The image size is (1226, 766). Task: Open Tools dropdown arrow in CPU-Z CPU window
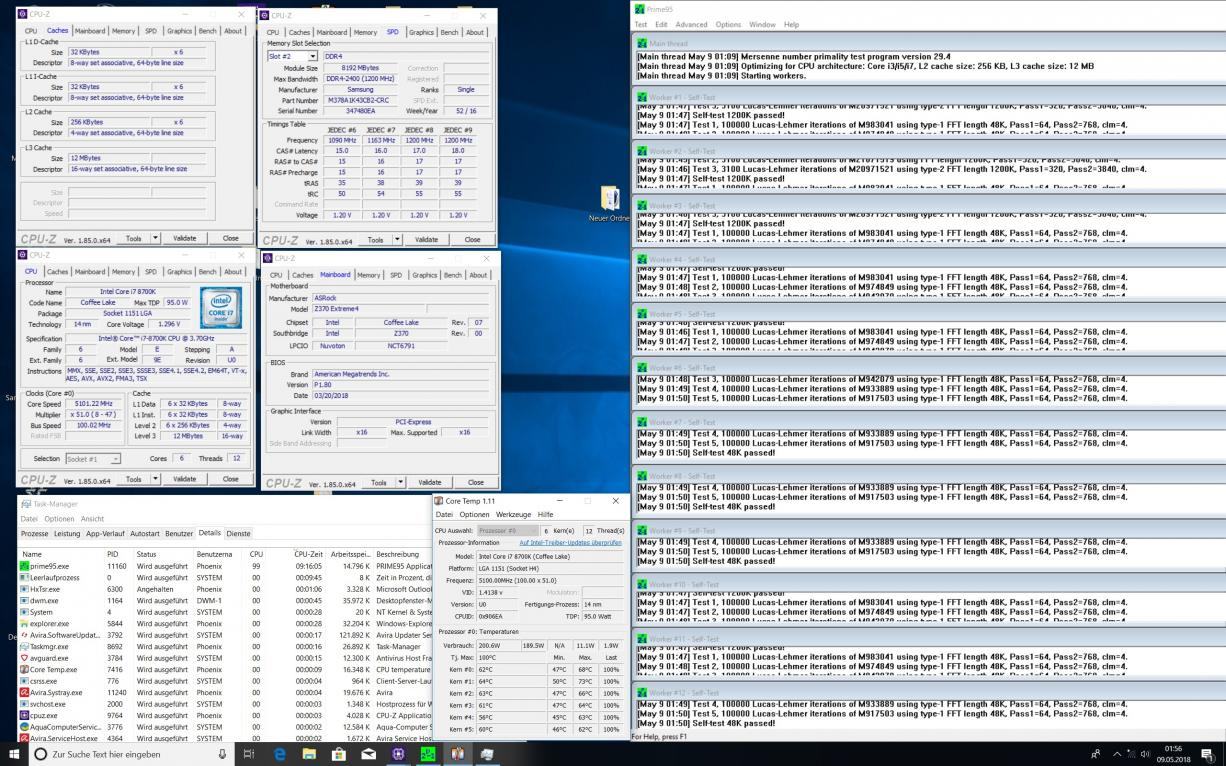(155, 479)
